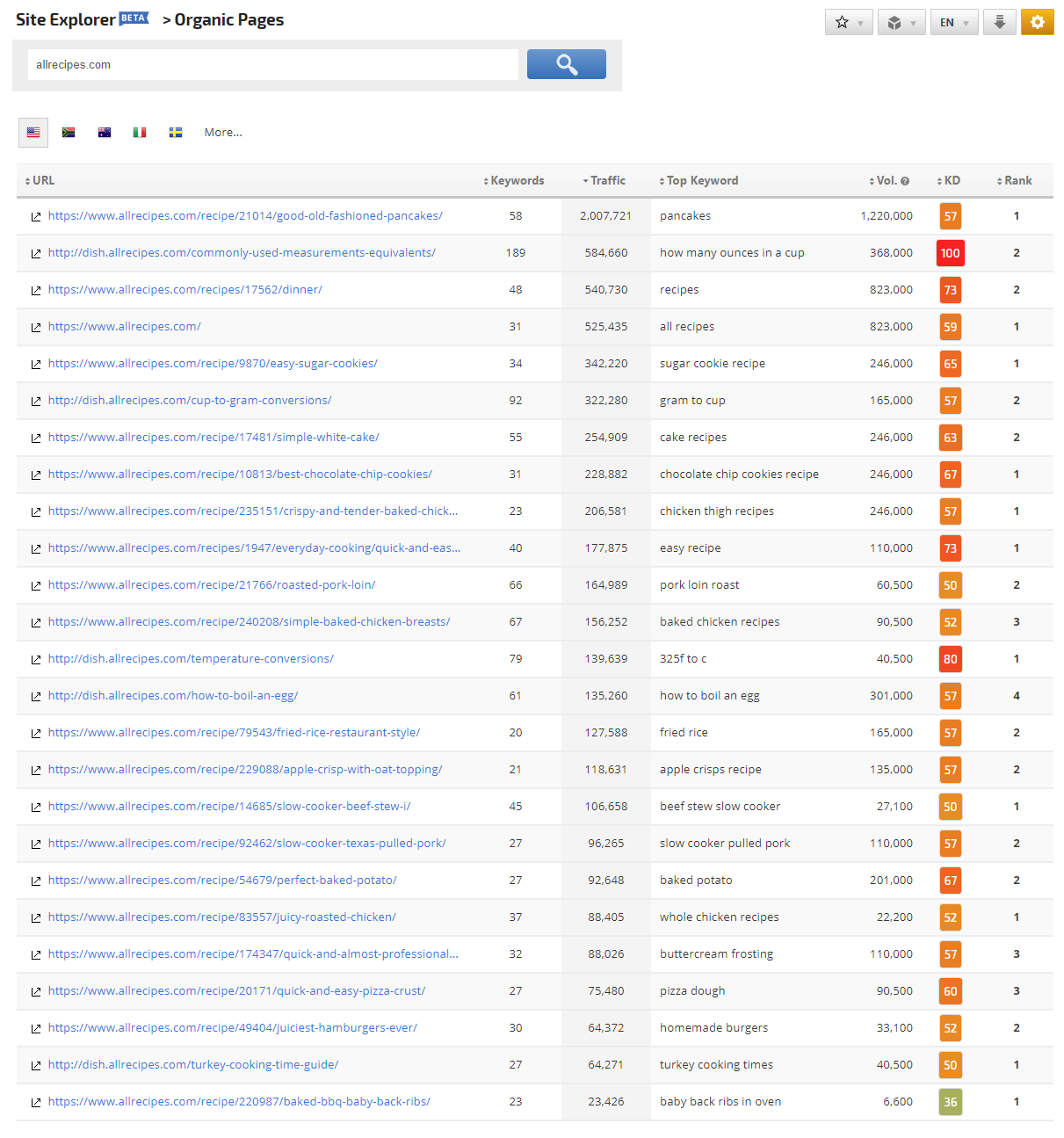Screen dimensions: 1064x1138
Task: Click external link icon beside turkey-cooking-time-guide URL
Action: 36,1066
